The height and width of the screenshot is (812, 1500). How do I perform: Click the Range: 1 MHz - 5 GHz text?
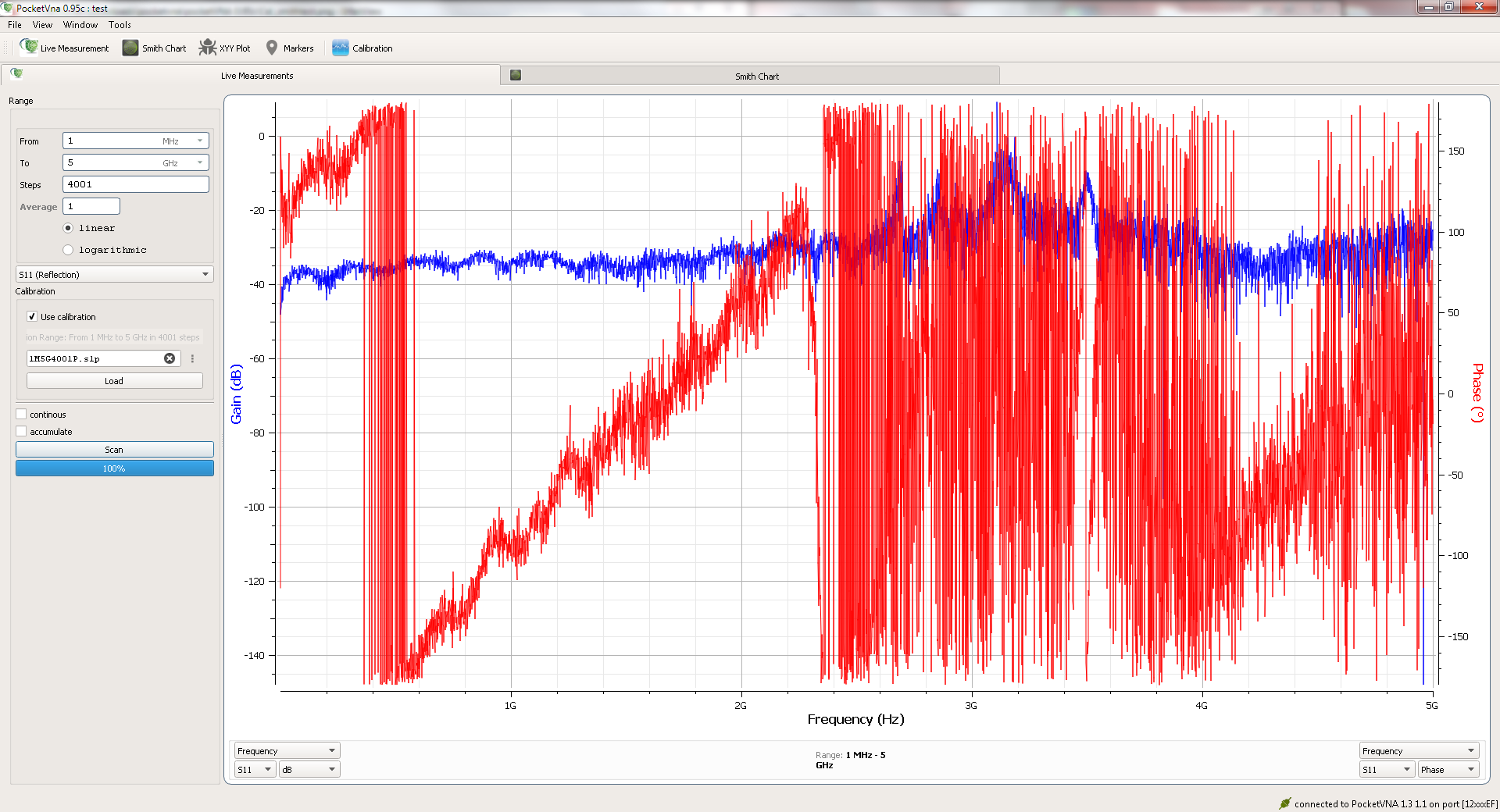851,760
